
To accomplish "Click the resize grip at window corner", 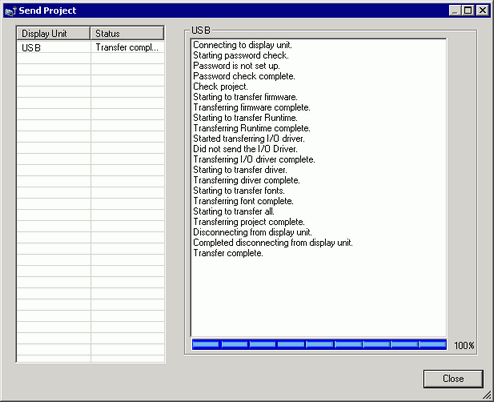I will [x=487, y=395].
